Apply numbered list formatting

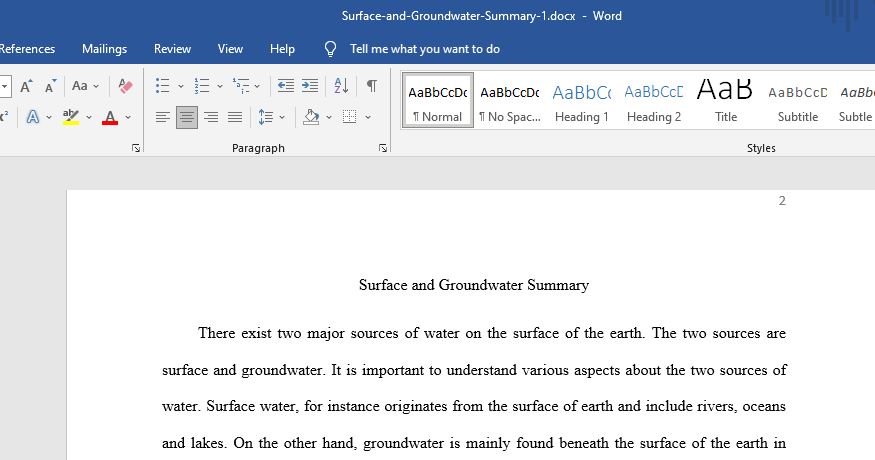point(201,86)
